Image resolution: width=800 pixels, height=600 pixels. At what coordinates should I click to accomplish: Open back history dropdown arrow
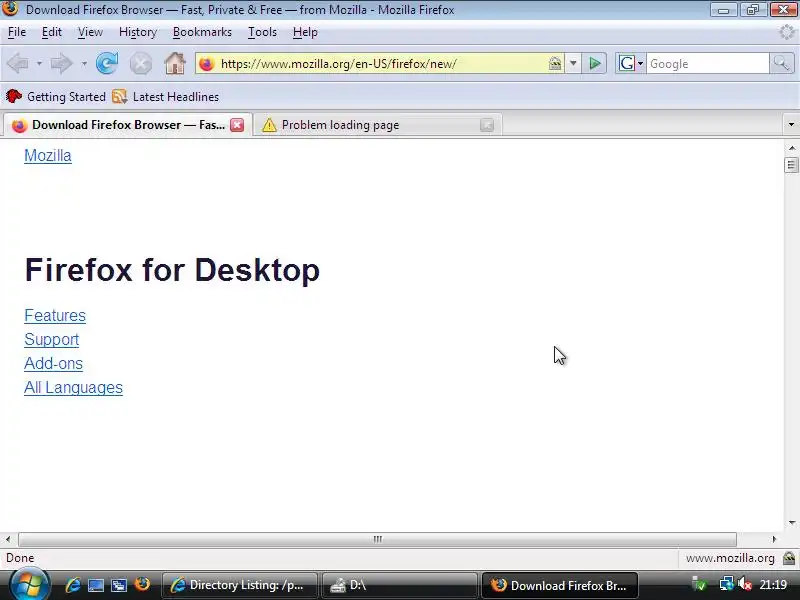coord(39,64)
